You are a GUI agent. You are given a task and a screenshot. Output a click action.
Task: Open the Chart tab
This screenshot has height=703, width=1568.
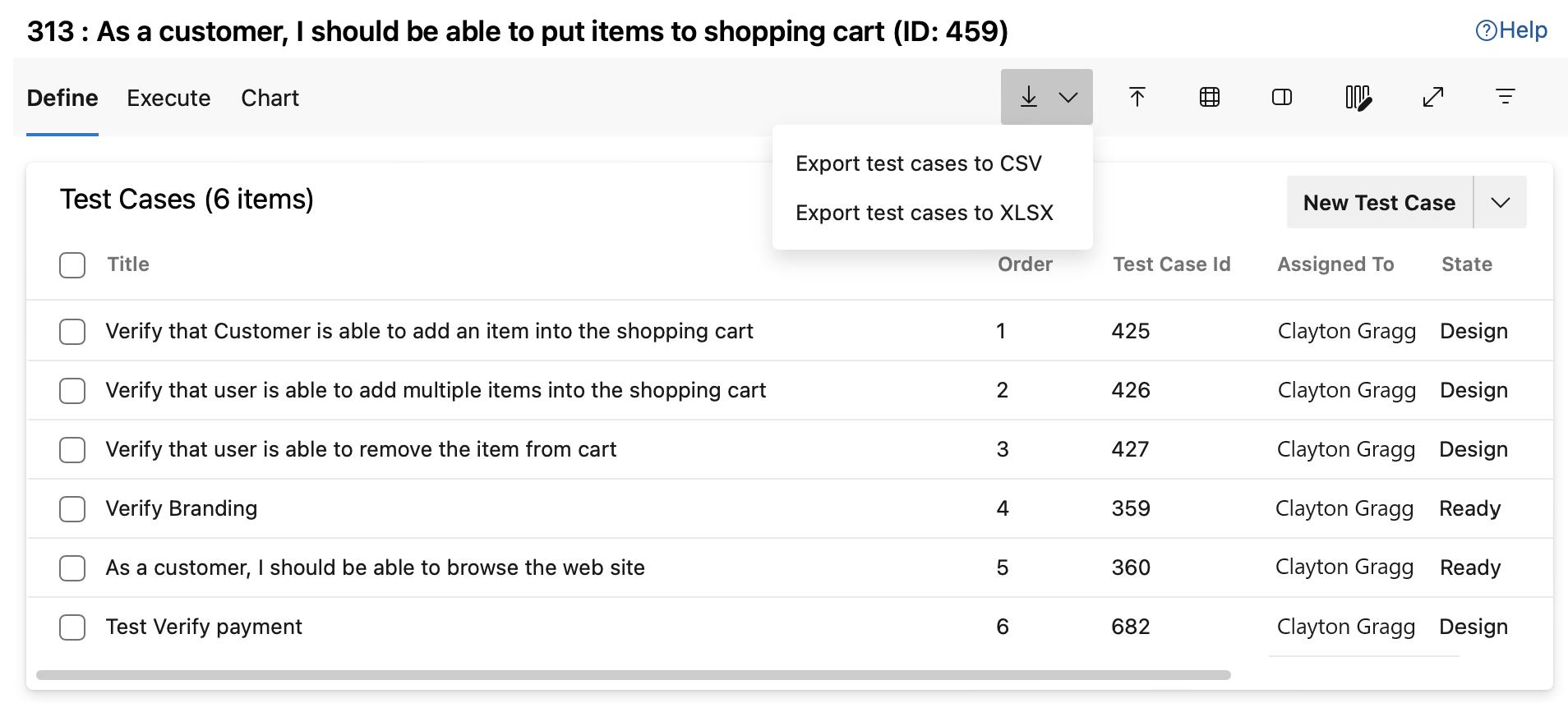coord(269,98)
